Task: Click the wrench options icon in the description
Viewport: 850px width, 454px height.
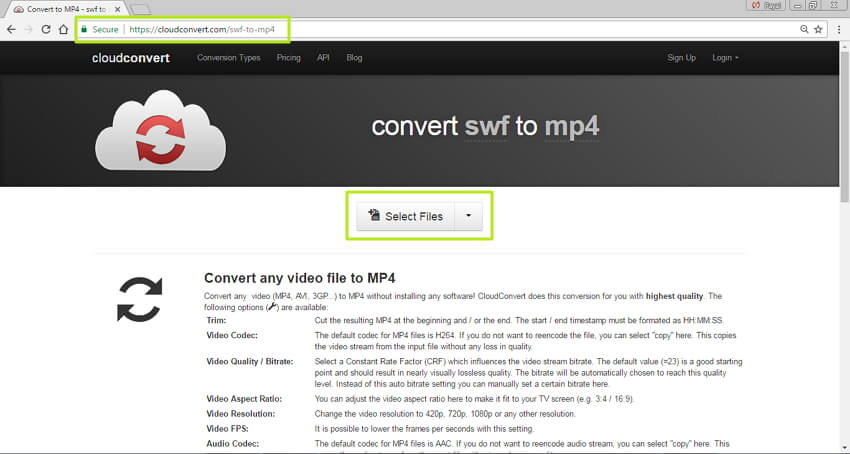Action: click(x=272, y=307)
